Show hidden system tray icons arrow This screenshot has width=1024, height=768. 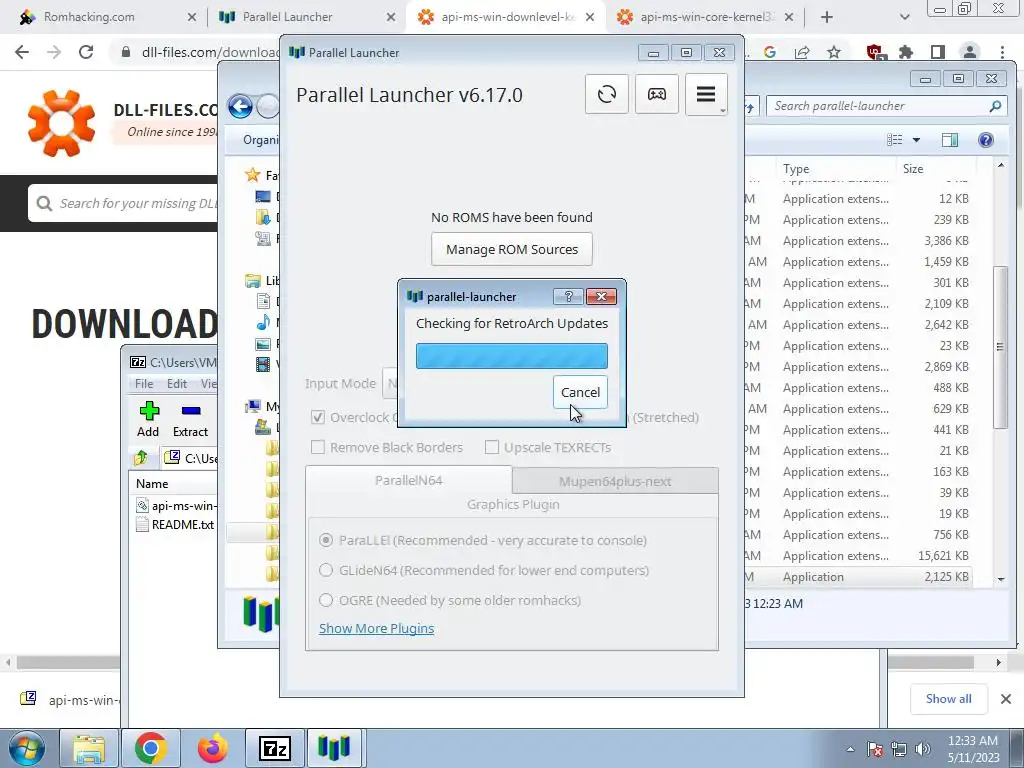click(x=850, y=749)
